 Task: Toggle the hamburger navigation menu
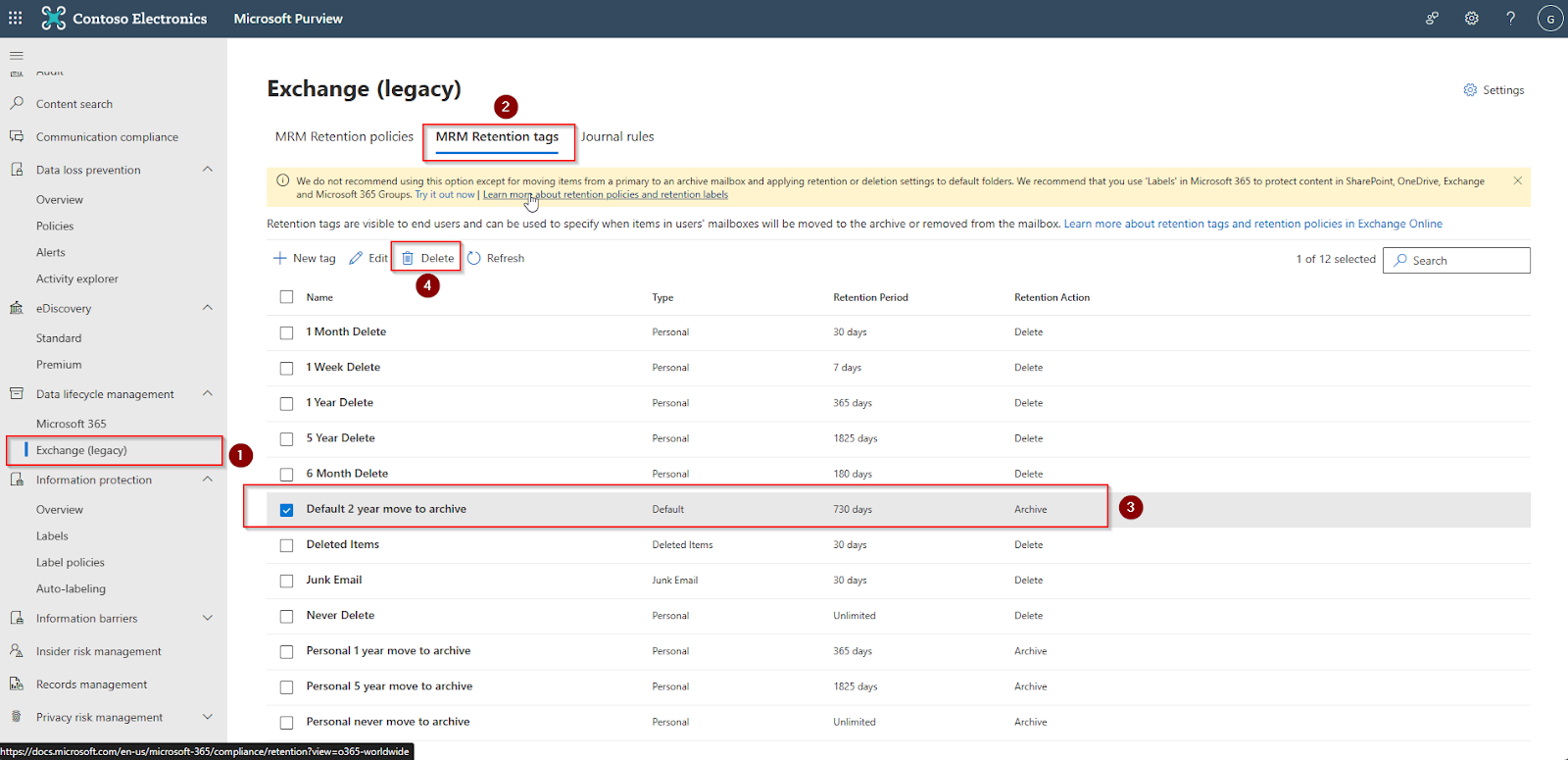[x=17, y=56]
